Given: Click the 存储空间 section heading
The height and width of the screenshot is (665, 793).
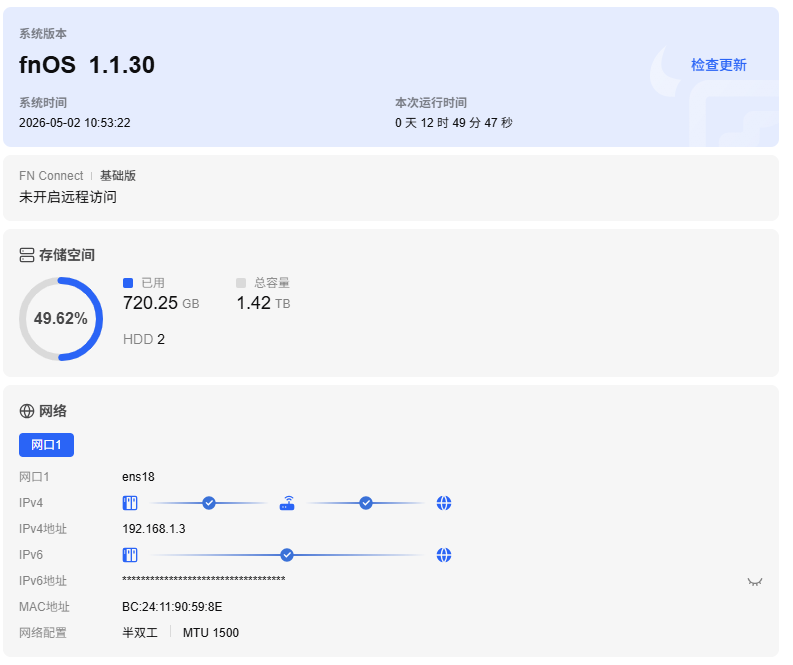Looking at the screenshot, I should [x=67, y=255].
